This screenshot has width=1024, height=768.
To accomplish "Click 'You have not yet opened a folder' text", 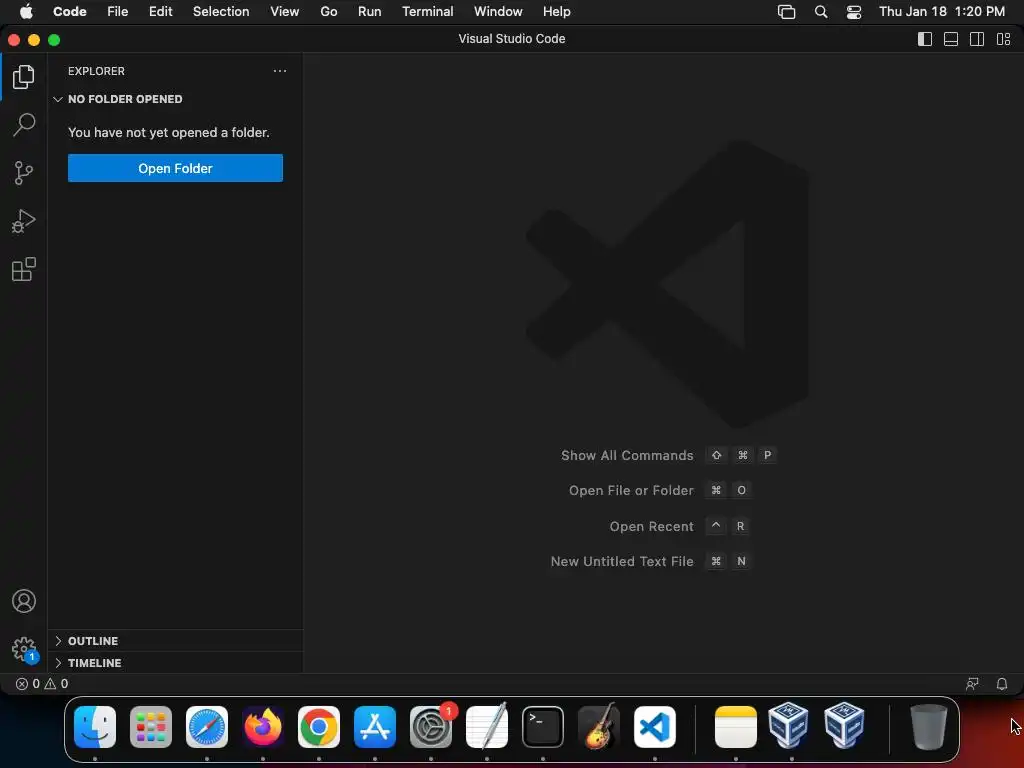I will click(168, 133).
